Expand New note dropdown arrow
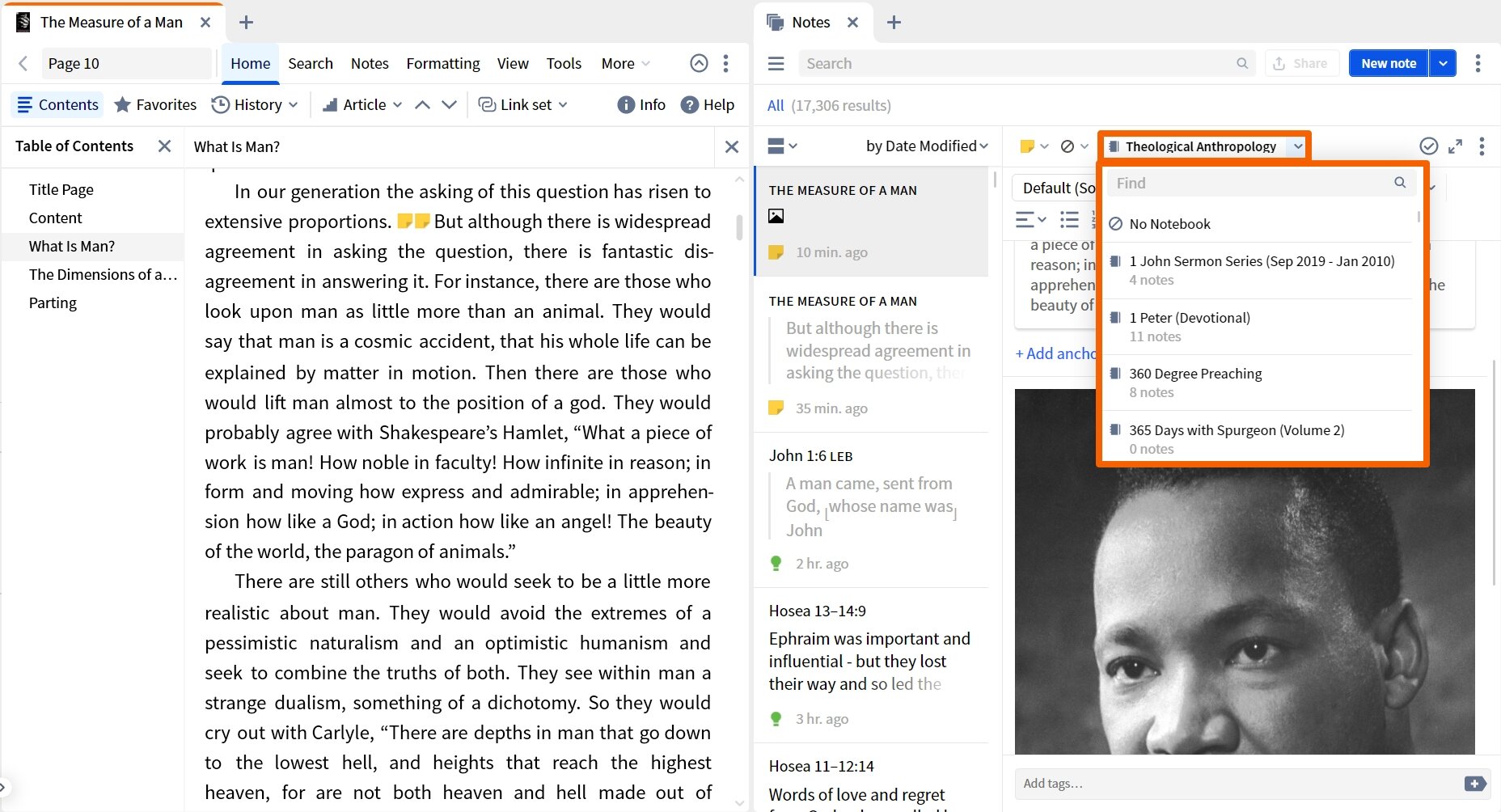The image size is (1501, 812). tap(1443, 63)
